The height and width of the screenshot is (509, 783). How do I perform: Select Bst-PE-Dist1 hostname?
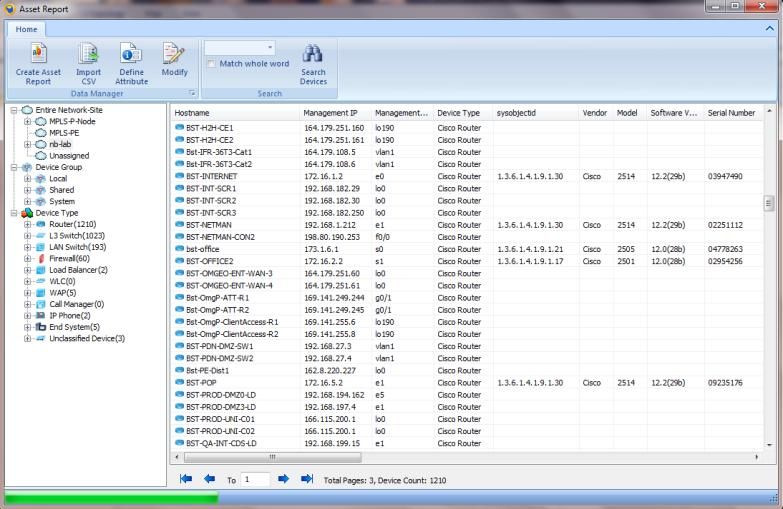(x=207, y=371)
